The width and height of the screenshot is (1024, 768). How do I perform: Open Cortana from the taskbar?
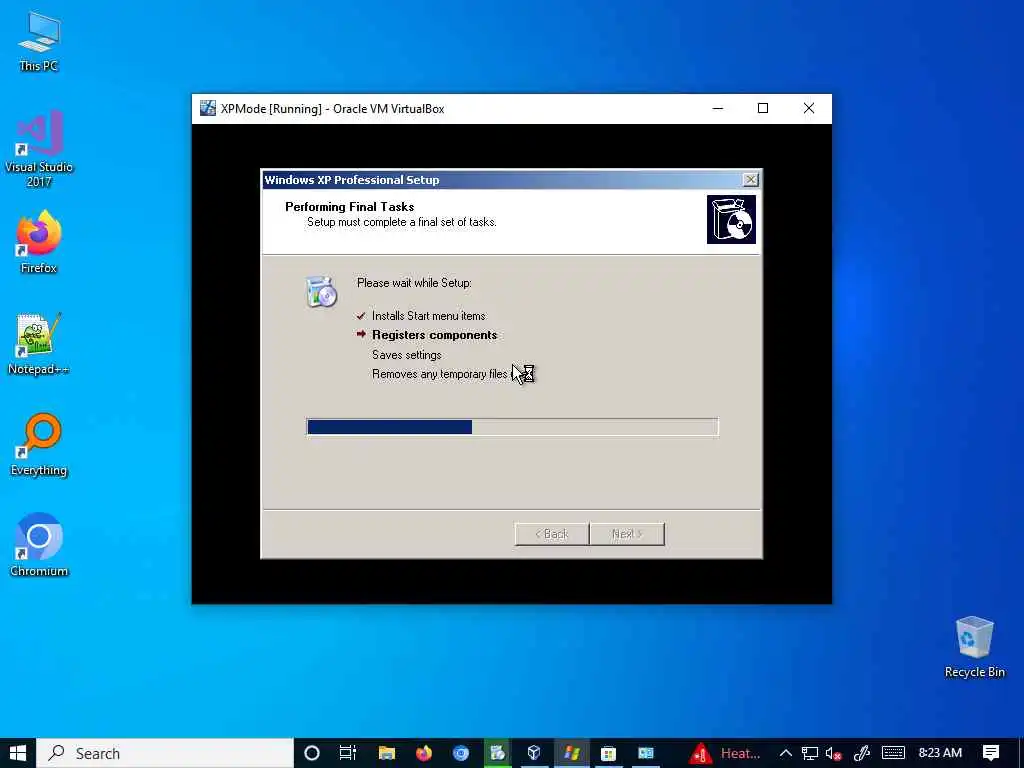(312, 753)
